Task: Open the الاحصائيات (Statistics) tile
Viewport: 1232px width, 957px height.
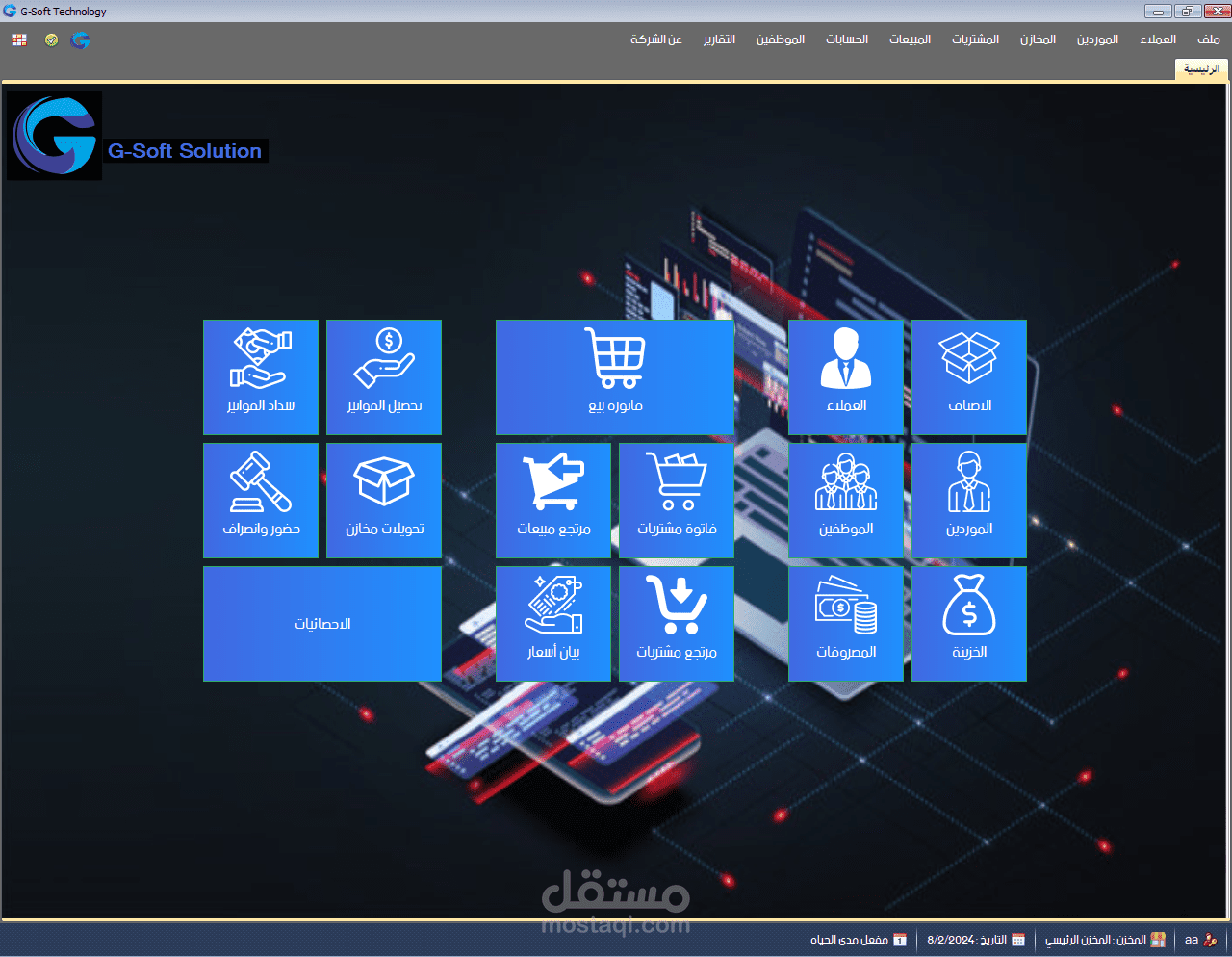Action: click(x=322, y=624)
